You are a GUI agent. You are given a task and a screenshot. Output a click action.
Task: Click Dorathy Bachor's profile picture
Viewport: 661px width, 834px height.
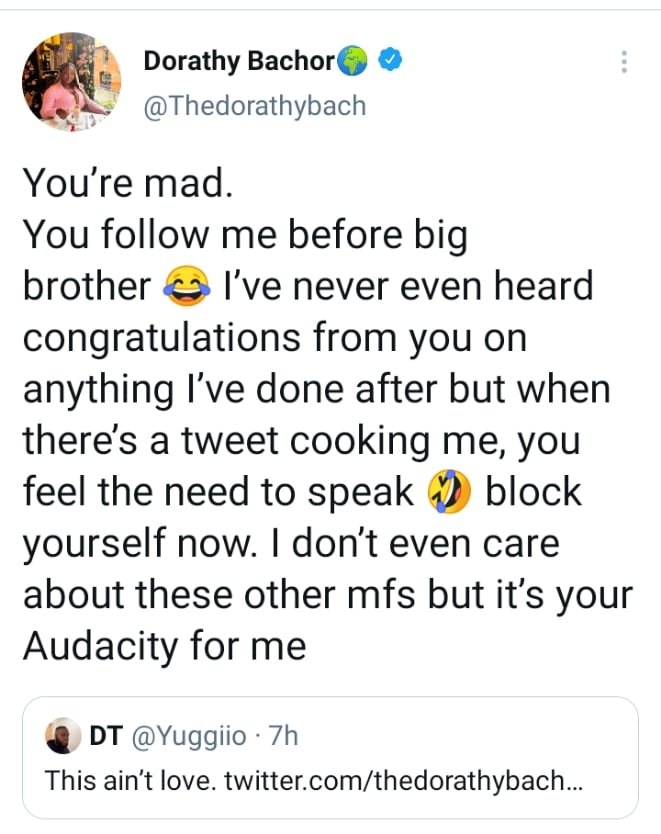[x=70, y=80]
